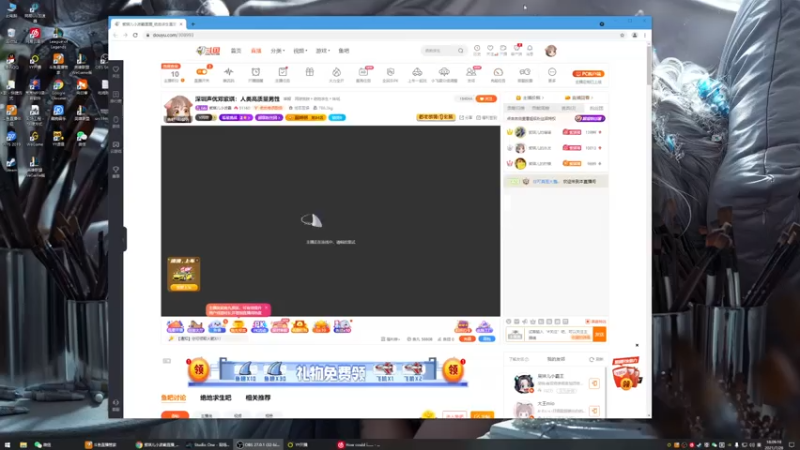Image resolution: width=800 pixels, height=450 pixels.
Task: Switch to the '绝地求生吧' tab
Action: tap(215, 397)
